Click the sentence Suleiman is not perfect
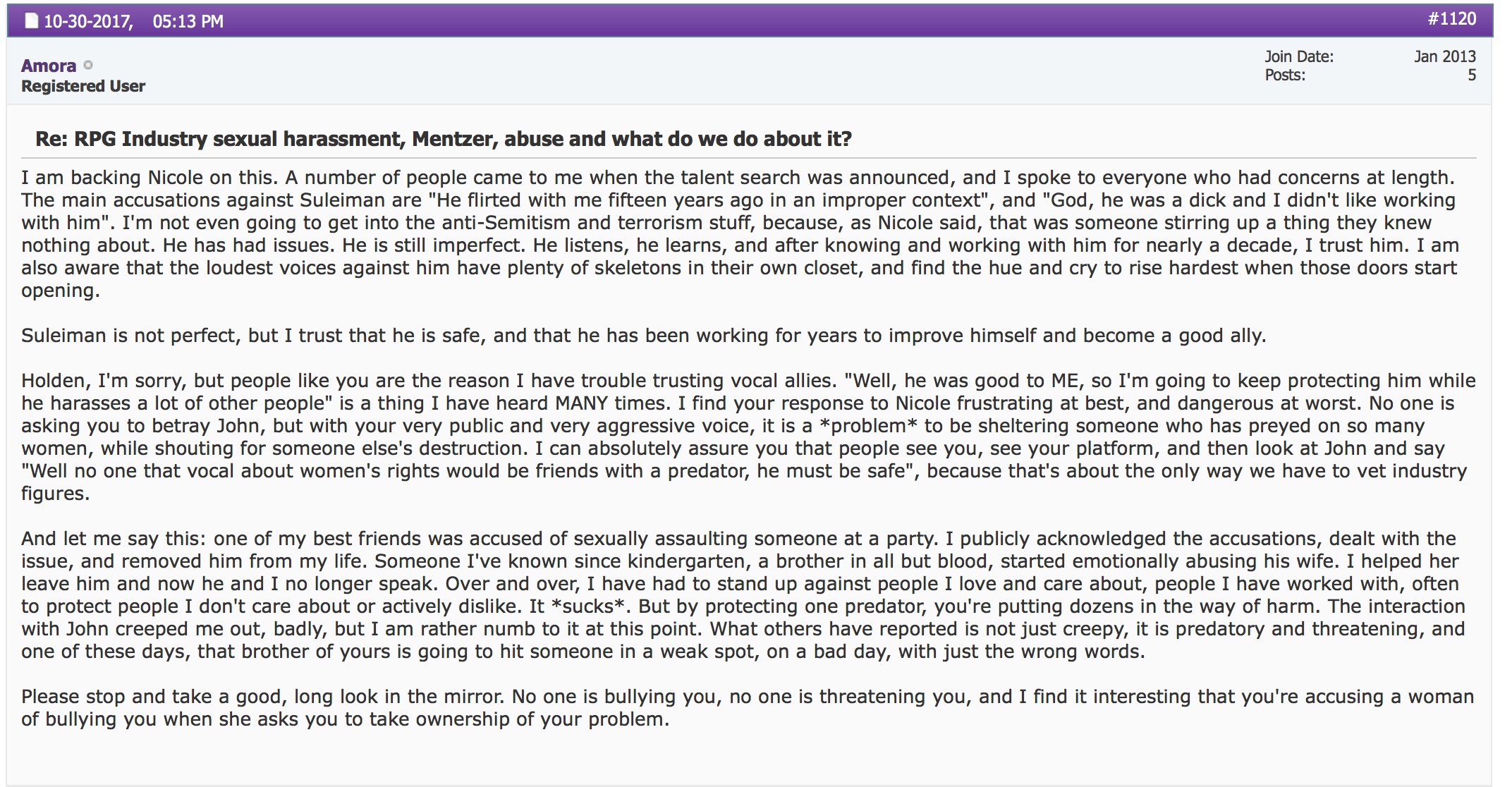This screenshot has height=787, width=1512. [x=643, y=335]
